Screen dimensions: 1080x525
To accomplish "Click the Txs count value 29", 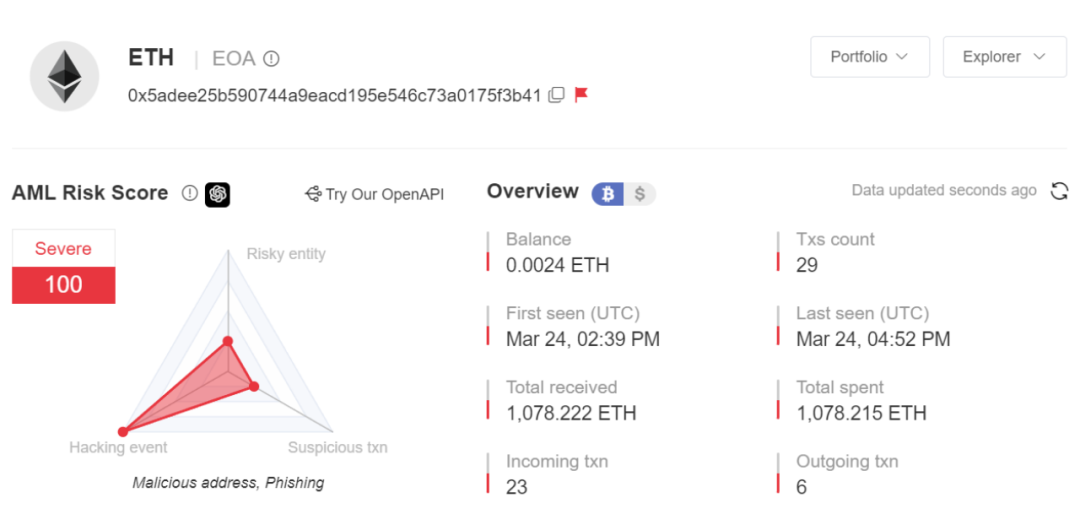I will [807, 265].
